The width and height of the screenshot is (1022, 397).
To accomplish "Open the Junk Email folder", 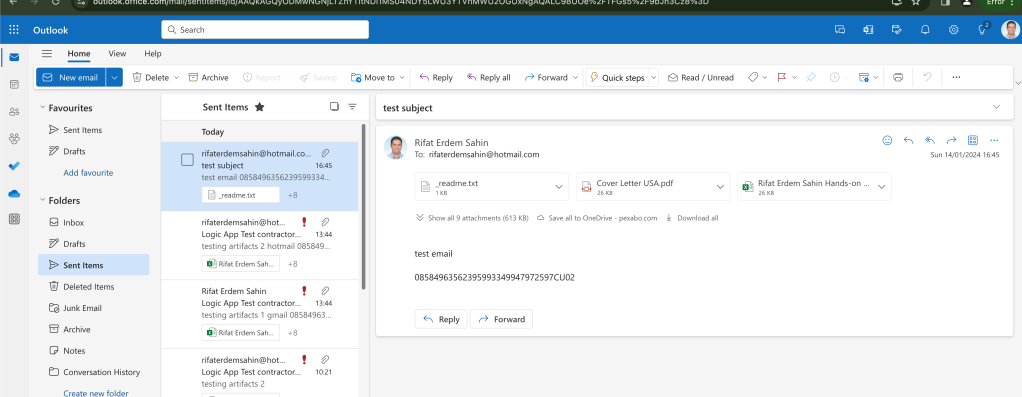I will pos(93,308).
